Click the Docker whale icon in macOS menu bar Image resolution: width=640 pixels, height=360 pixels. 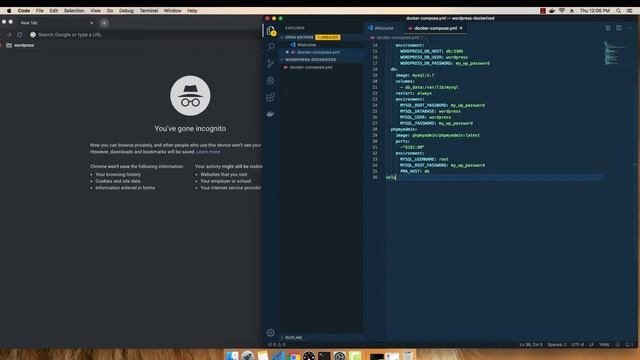pos(552,11)
